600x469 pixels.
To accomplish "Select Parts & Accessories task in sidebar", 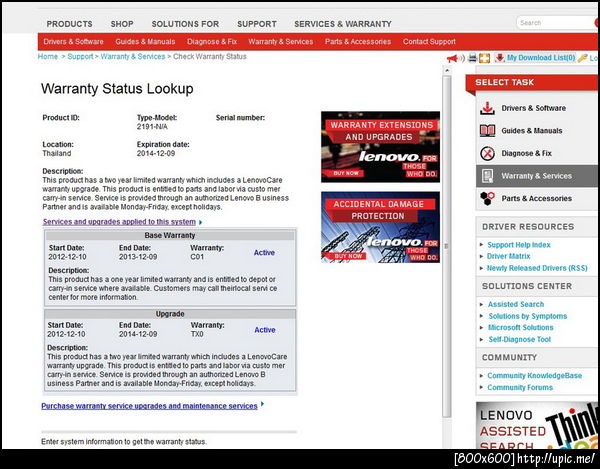I will click(536, 199).
